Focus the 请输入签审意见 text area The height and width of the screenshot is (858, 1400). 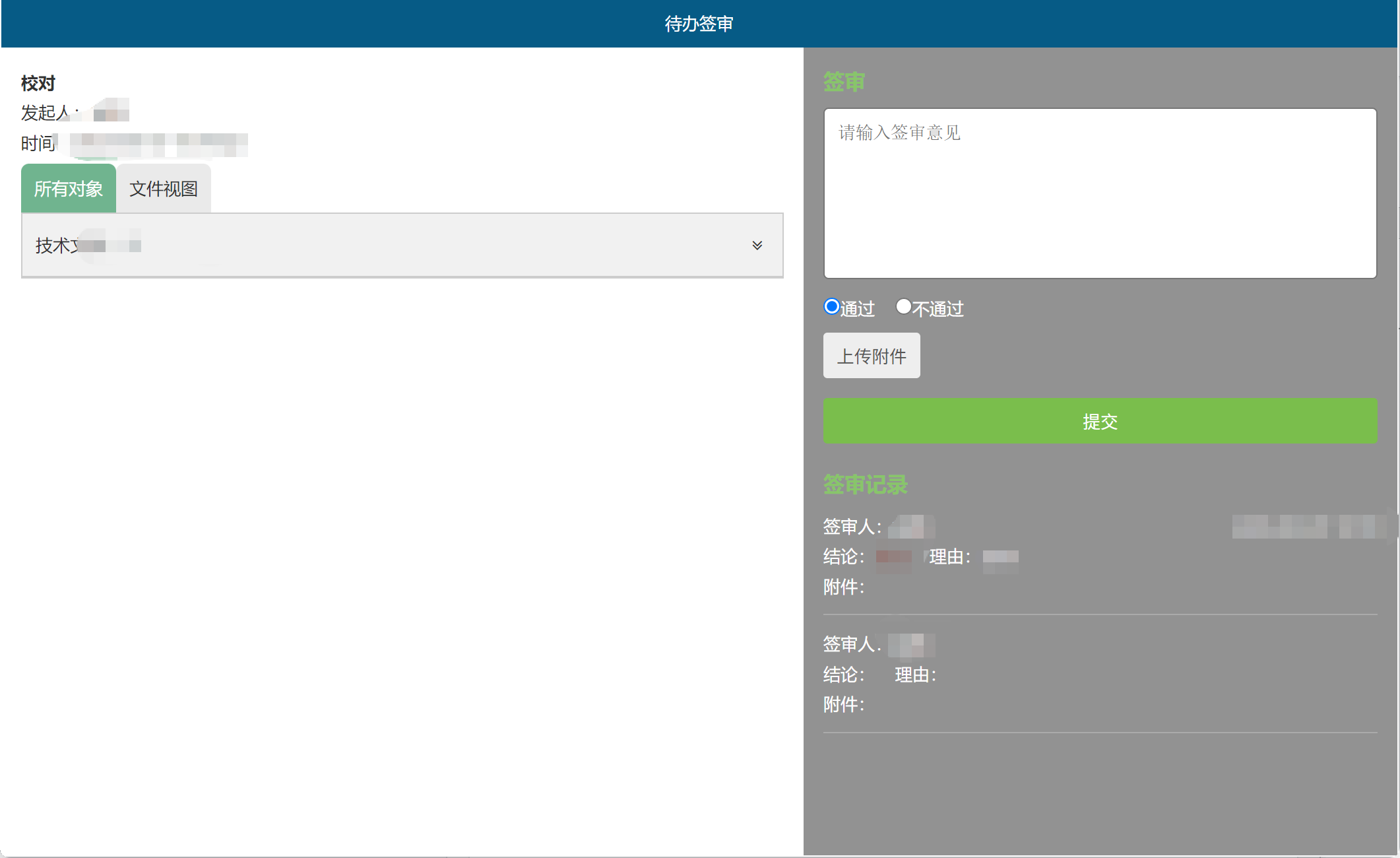[x=1099, y=193]
